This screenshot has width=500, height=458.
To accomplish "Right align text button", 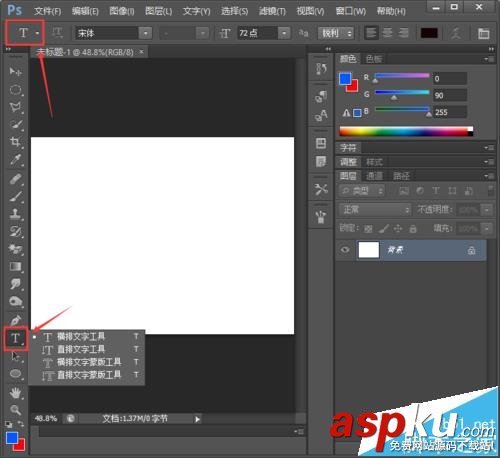I will point(403,33).
